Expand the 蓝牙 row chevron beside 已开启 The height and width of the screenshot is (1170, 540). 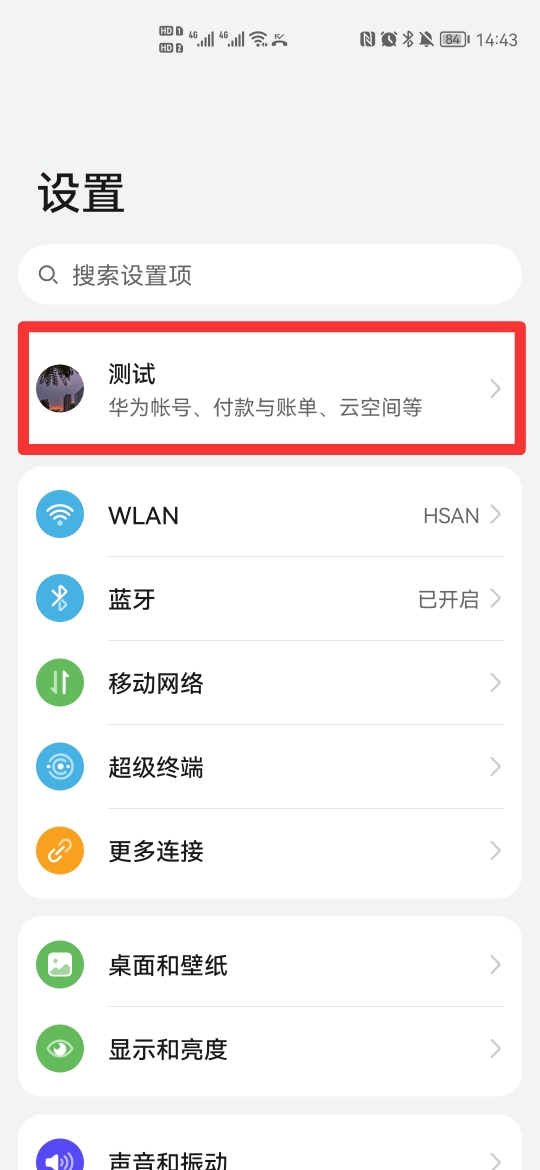tap(495, 598)
